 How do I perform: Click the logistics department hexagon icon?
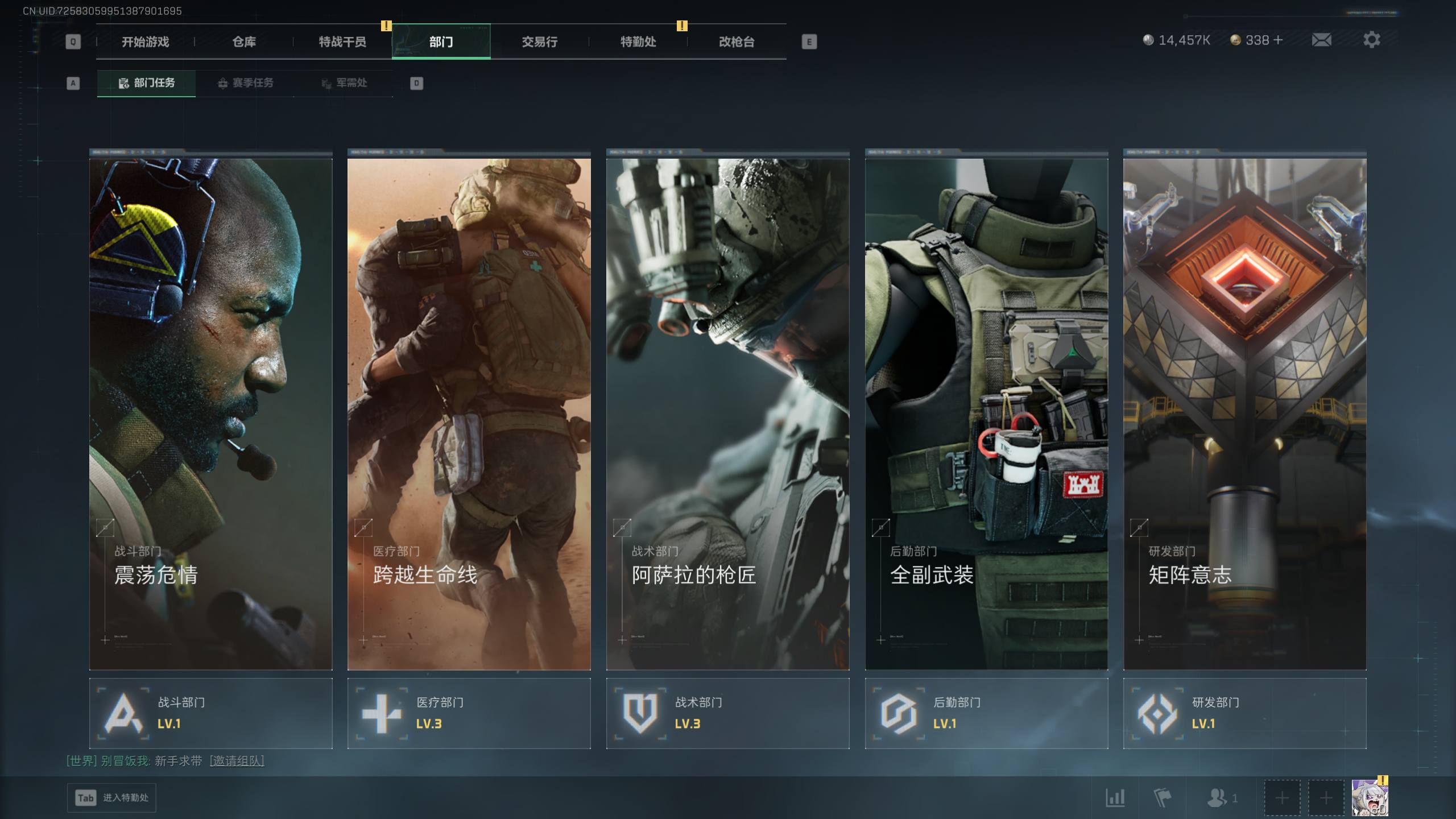pyautogui.click(x=899, y=713)
